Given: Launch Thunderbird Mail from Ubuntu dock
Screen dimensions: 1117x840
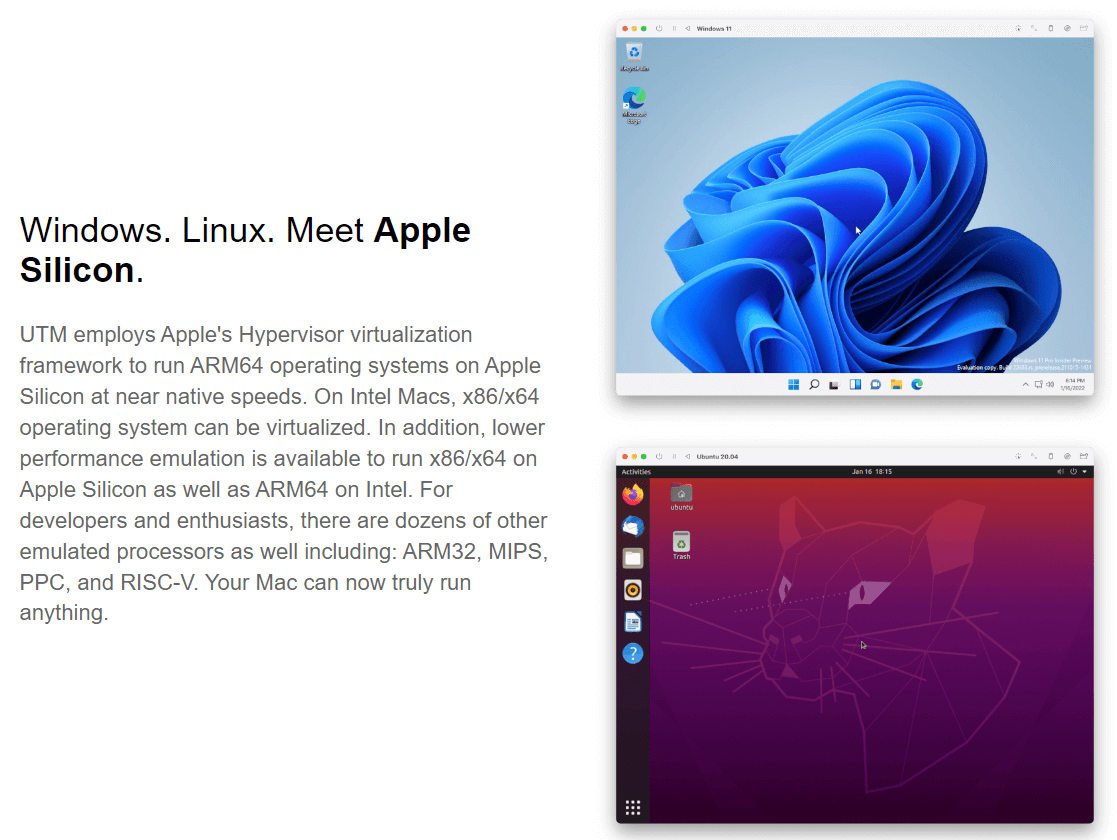Looking at the screenshot, I should 632,526.
